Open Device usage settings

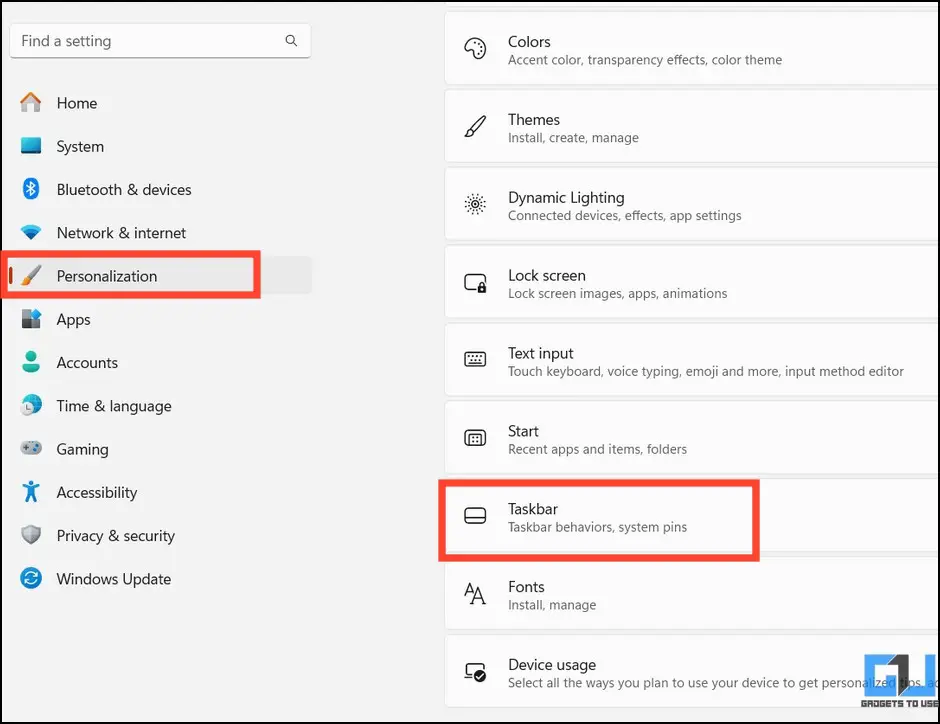click(x=692, y=672)
